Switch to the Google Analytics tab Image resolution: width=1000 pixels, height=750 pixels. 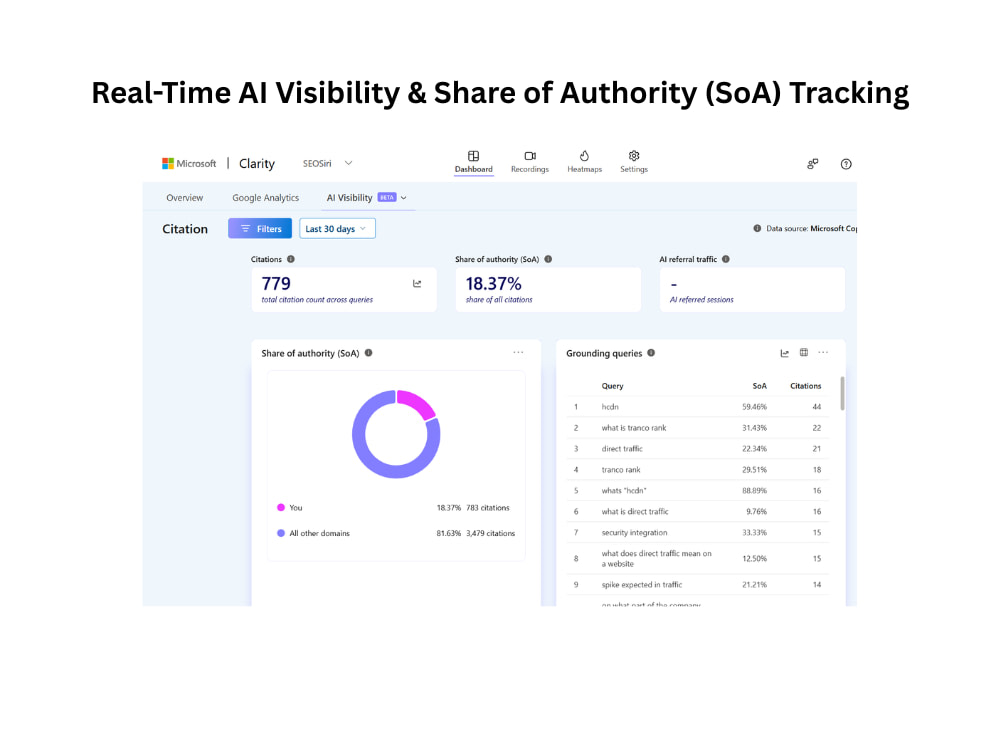(265, 198)
